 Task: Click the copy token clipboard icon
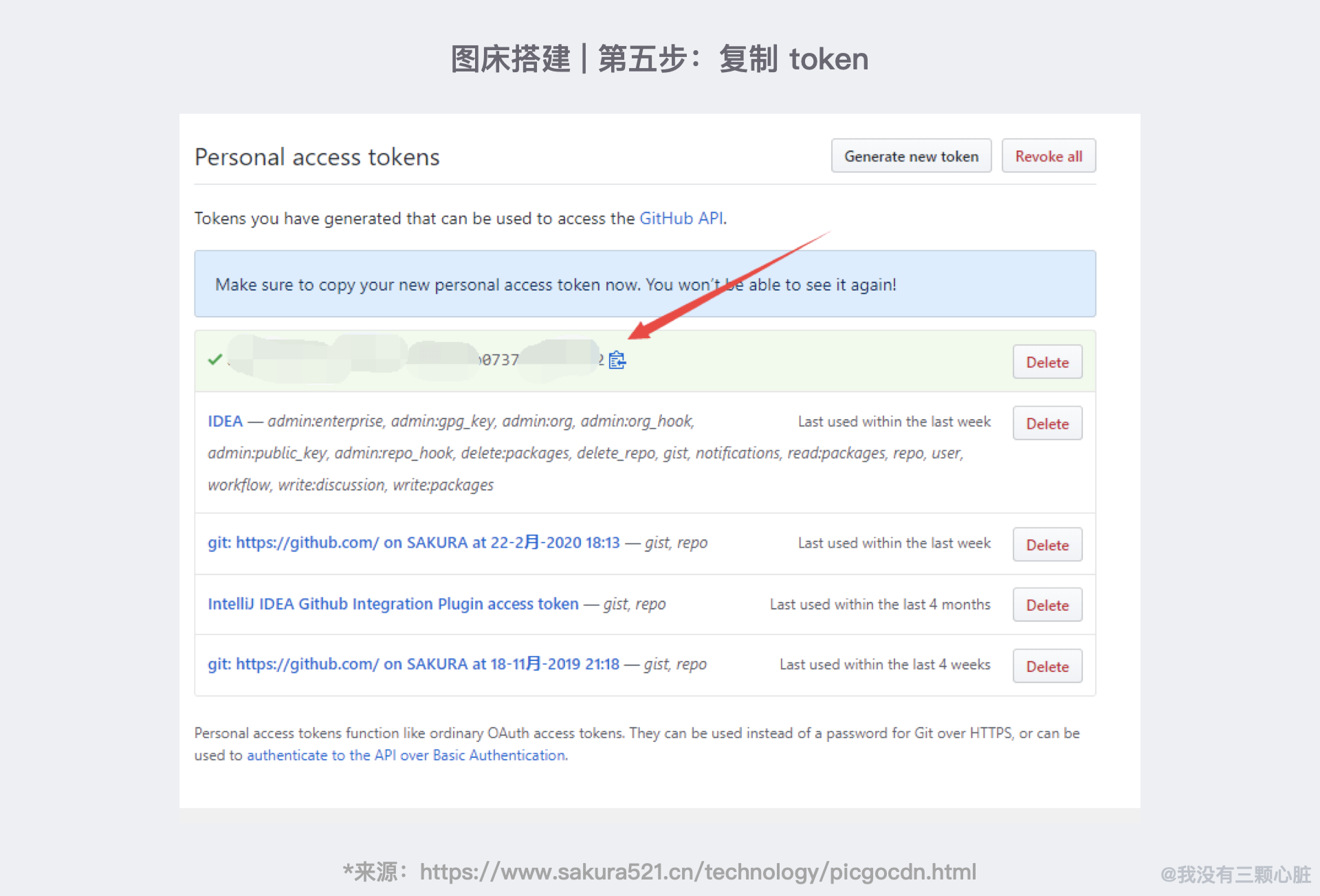coord(617,360)
